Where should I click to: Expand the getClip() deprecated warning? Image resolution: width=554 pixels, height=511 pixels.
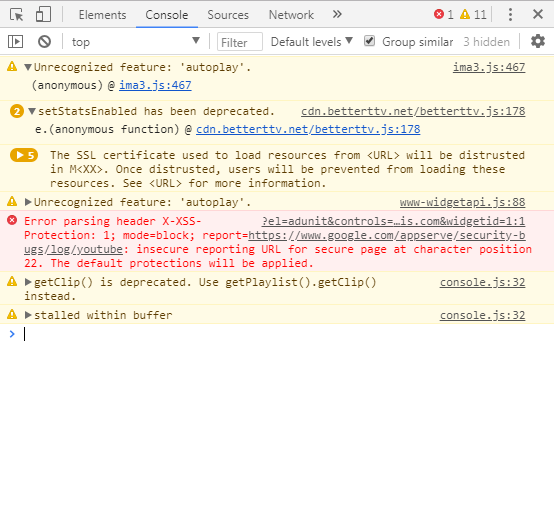(x=28, y=282)
